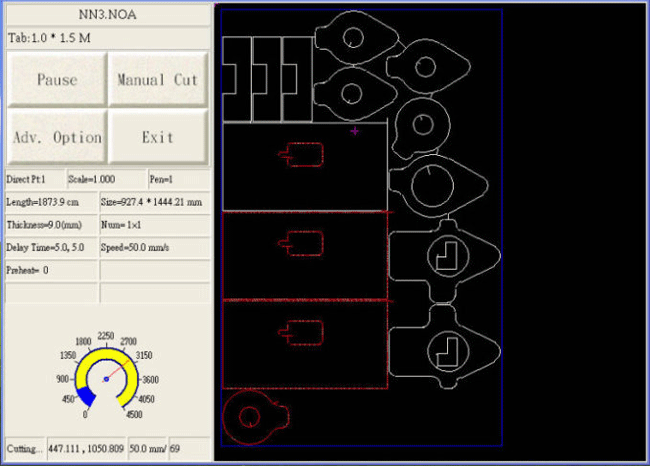Image resolution: width=650 pixels, height=466 pixels.
Task: Click the Exit button
Action: coord(158,137)
